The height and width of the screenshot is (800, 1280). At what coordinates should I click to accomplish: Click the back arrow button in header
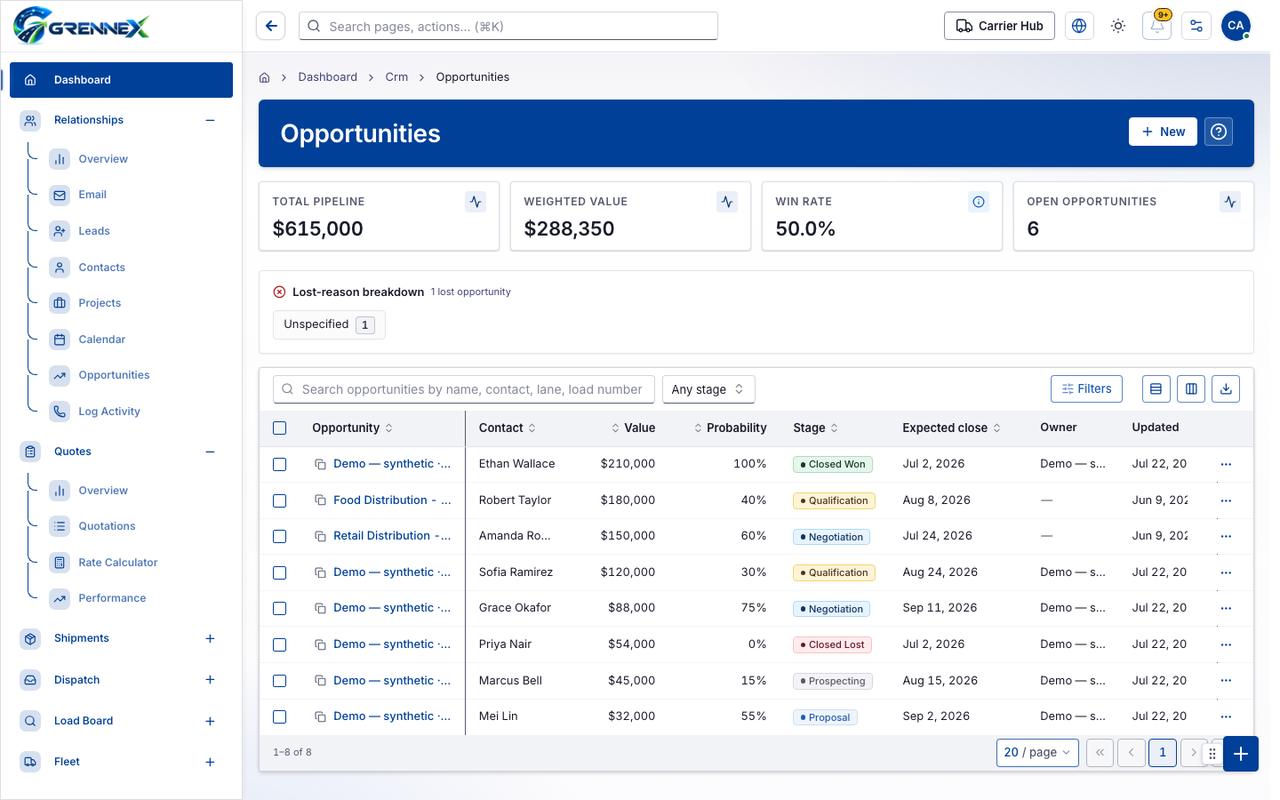pos(271,26)
